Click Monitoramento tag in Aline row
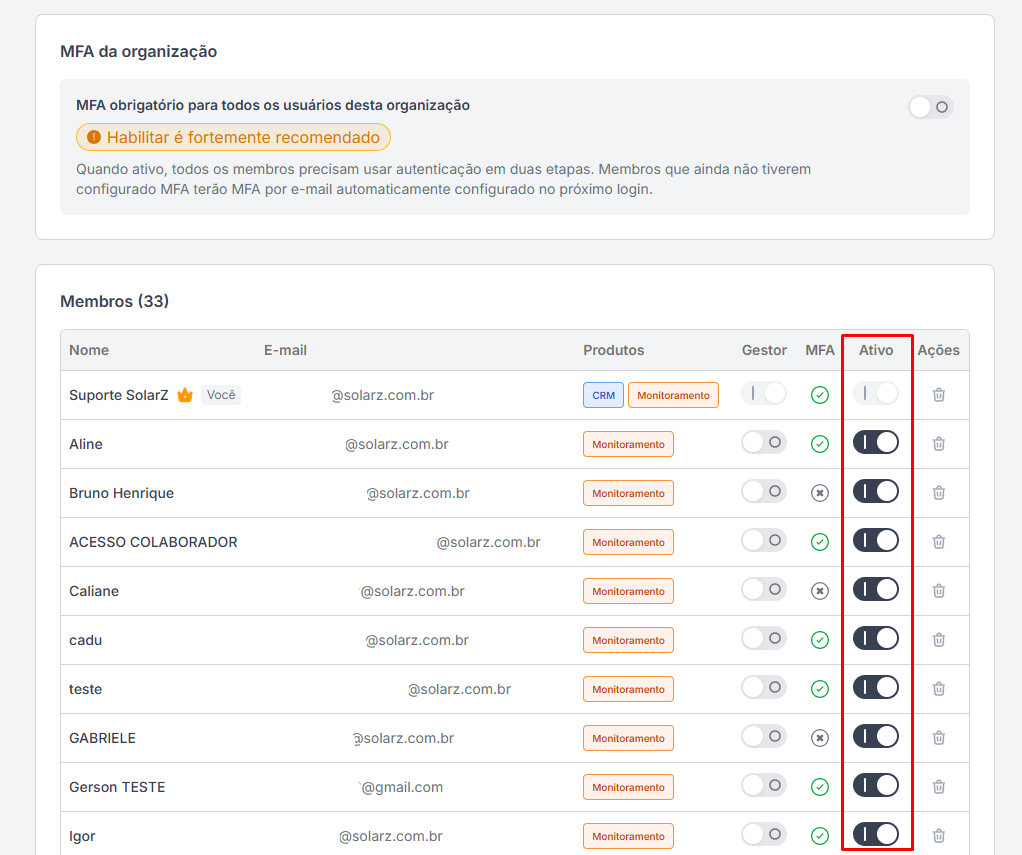Image resolution: width=1022 pixels, height=855 pixels. pyautogui.click(x=628, y=444)
